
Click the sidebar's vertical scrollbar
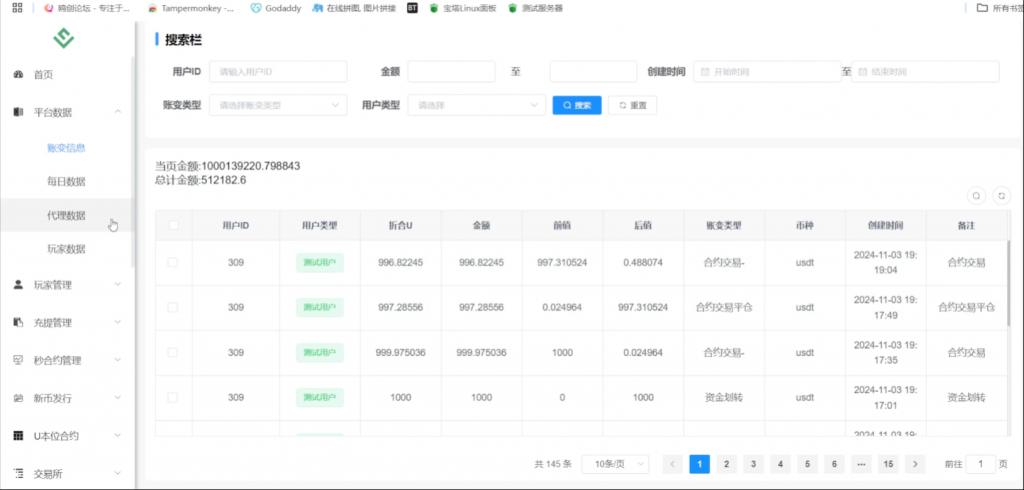(134, 160)
